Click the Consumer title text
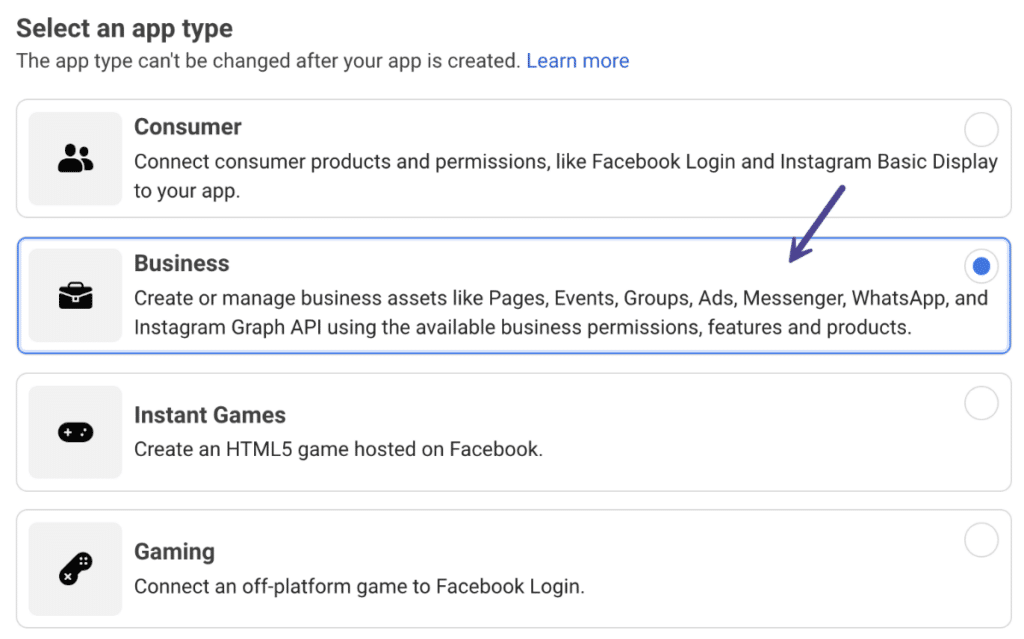The image size is (1024, 639). (187, 127)
